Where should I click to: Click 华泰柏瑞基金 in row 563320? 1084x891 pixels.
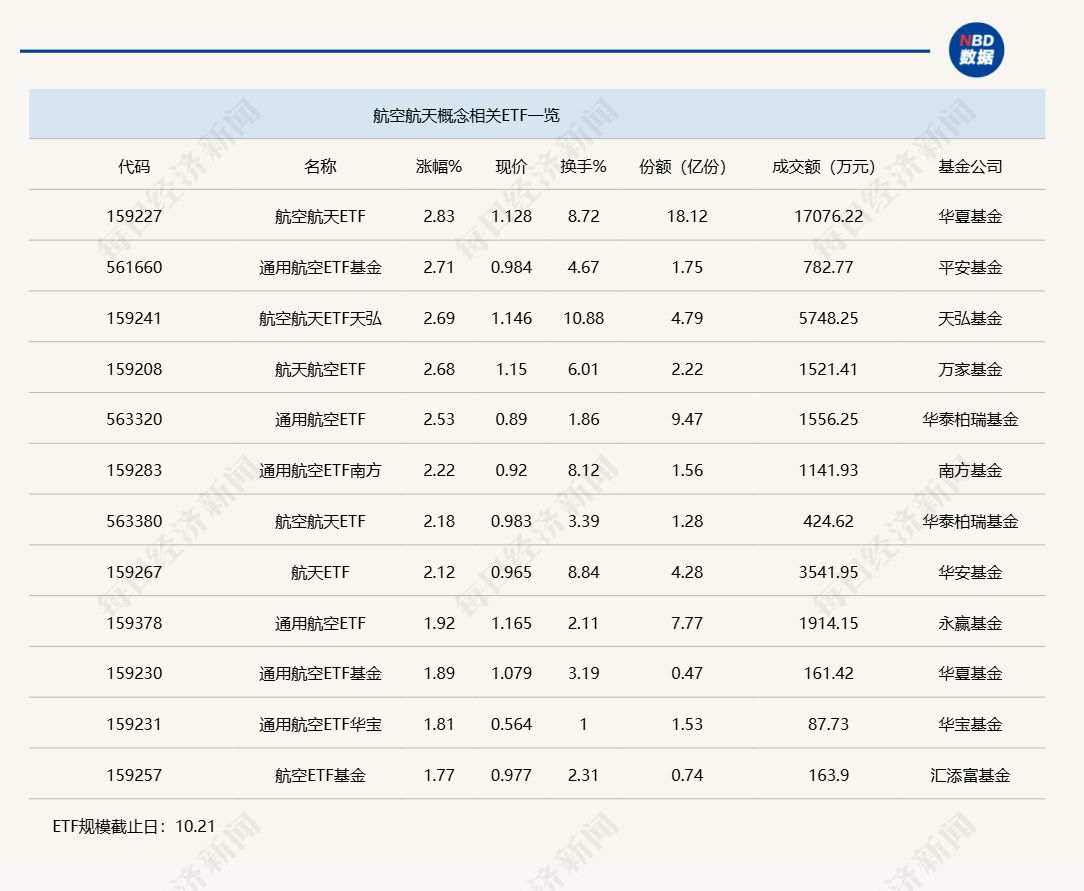tap(970, 420)
